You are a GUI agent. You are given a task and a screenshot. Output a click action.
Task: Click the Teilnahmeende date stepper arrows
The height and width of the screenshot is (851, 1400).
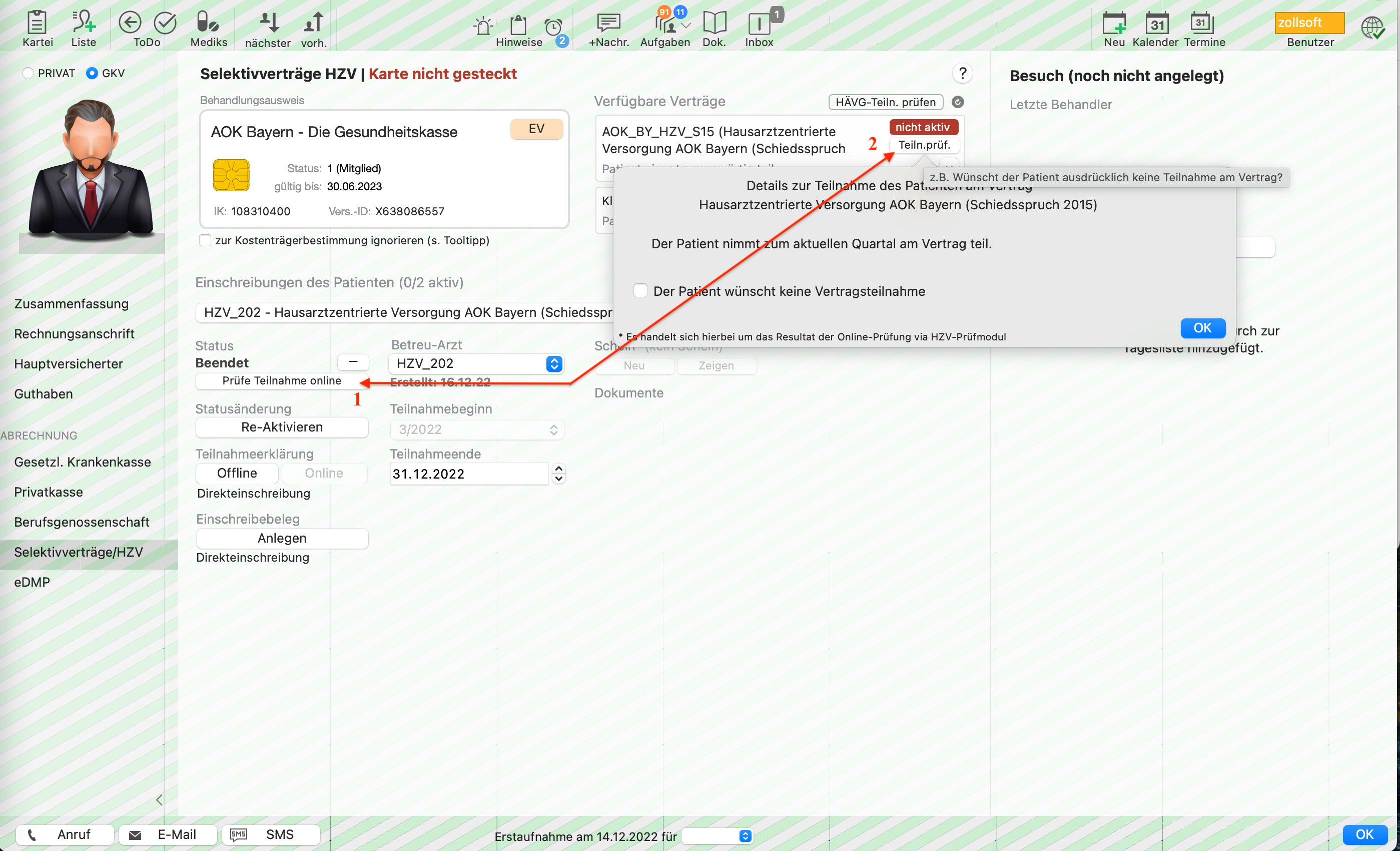click(x=558, y=473)
